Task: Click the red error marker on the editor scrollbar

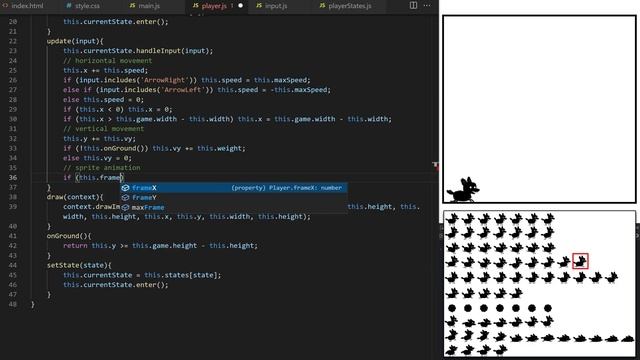Action: click(x=435, y=166)
